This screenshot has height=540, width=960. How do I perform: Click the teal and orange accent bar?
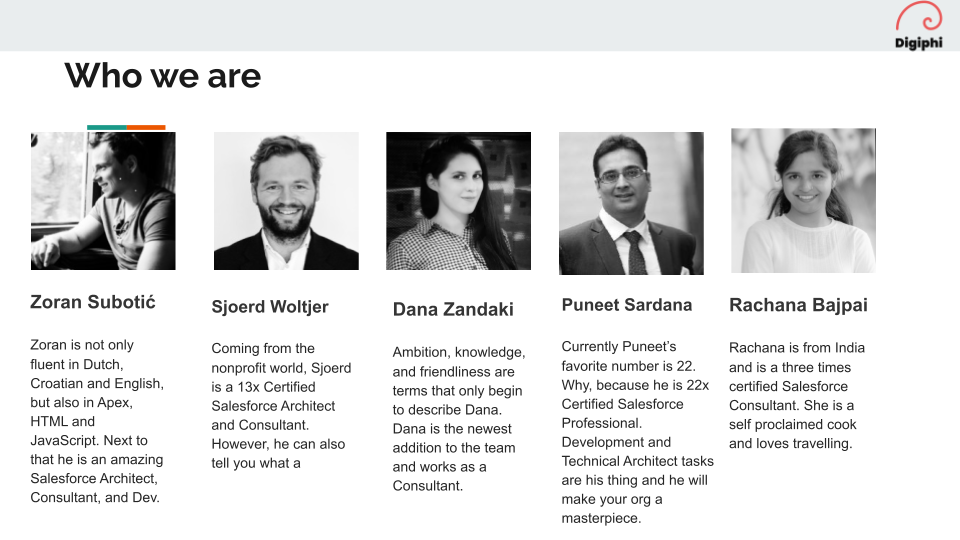126,127
